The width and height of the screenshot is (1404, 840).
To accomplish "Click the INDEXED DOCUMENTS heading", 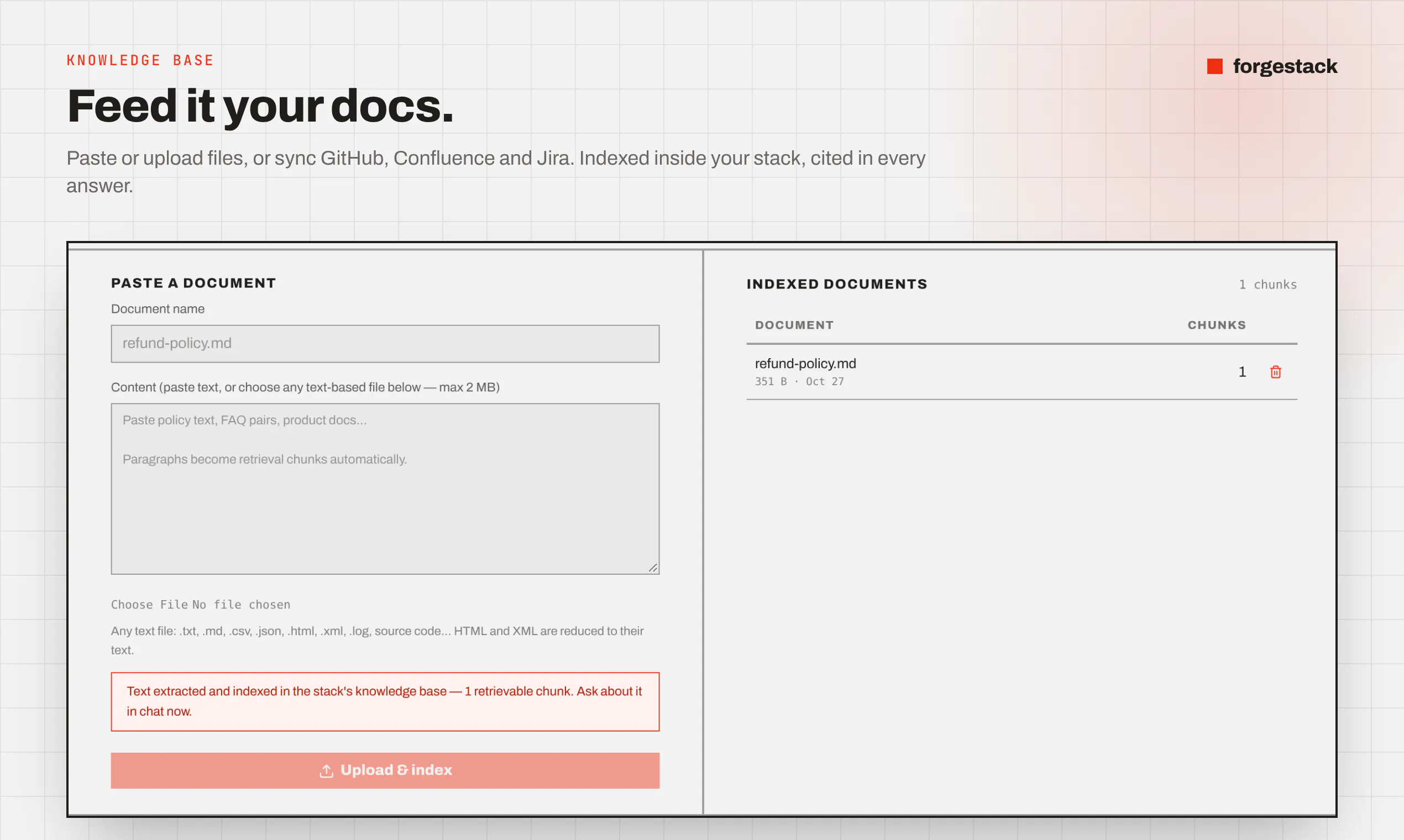I will [837, 284].
